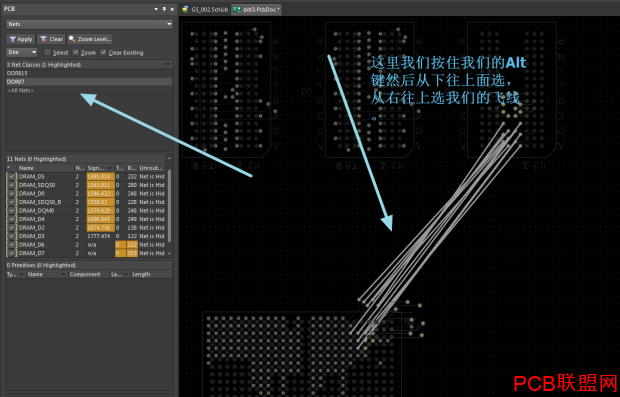Click the Apply filter button
The height and width of the screenshot is (397, 620).
coord(21,39)
